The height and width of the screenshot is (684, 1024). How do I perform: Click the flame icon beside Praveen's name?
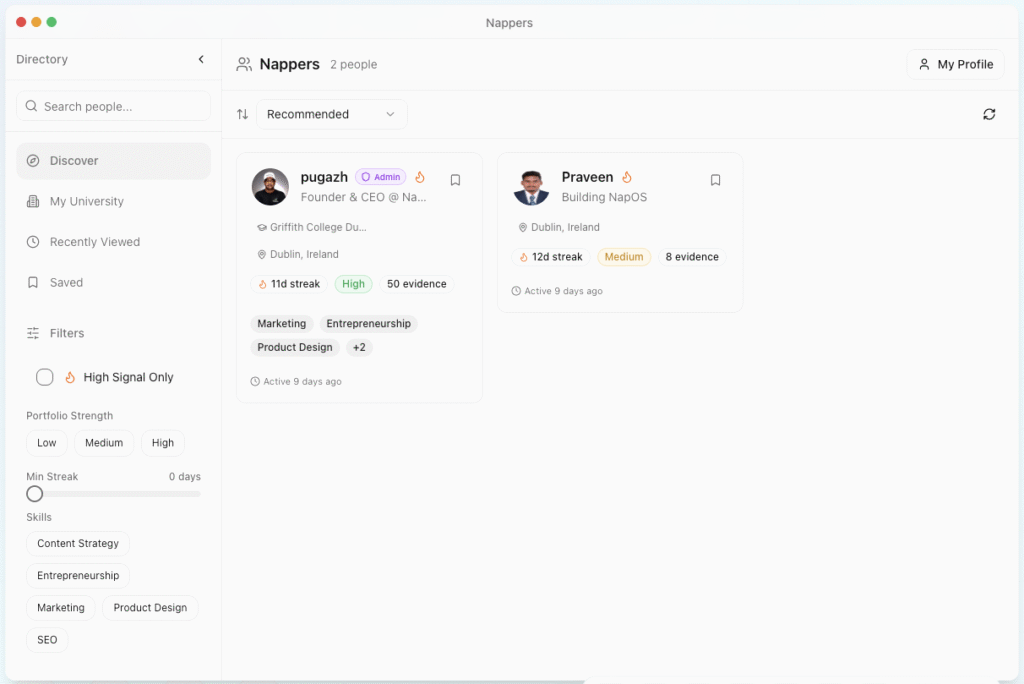(x=627, y=177)
